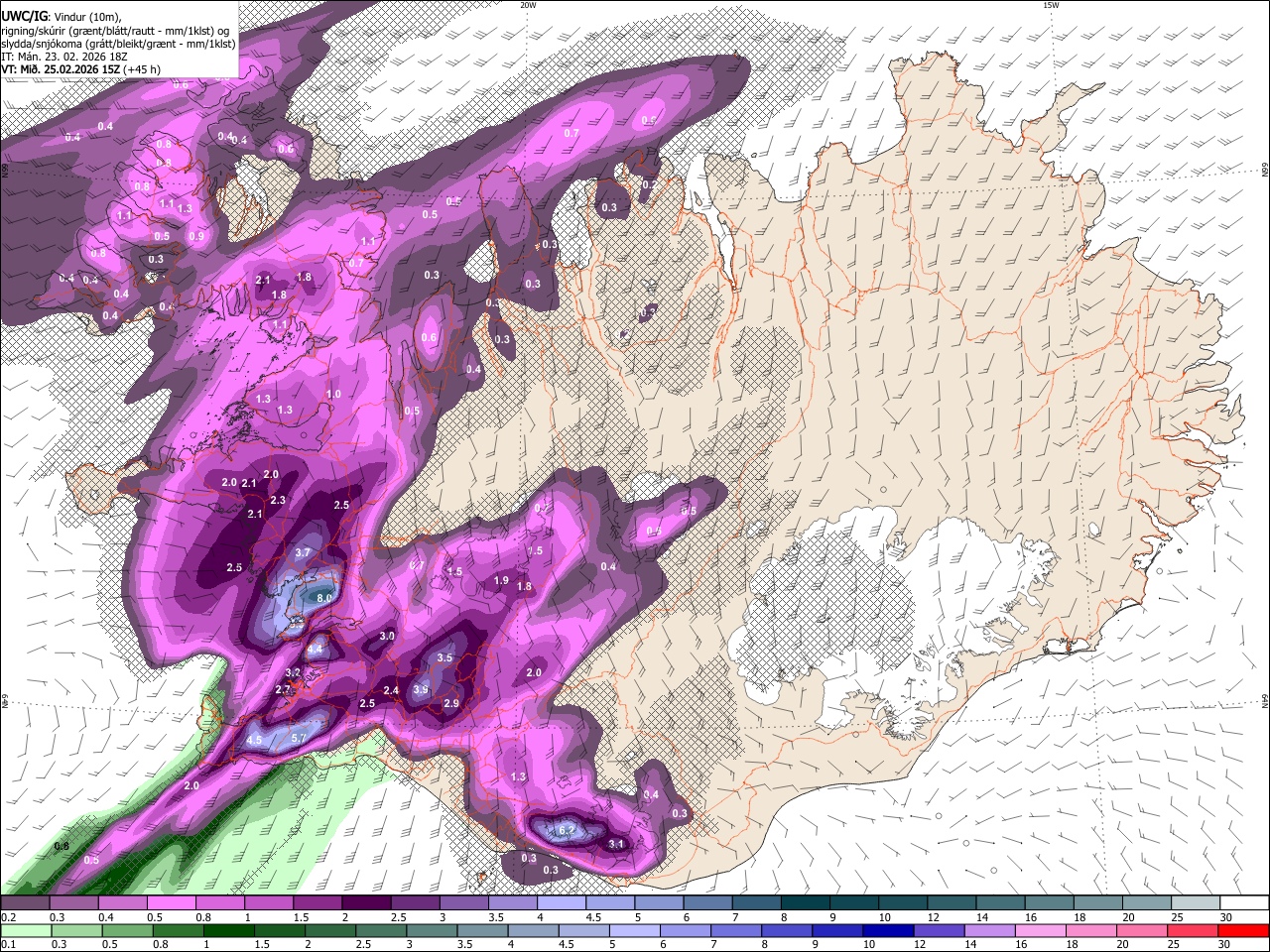
Task: Click the 1.9 map value
Action: tap(501, 580)
